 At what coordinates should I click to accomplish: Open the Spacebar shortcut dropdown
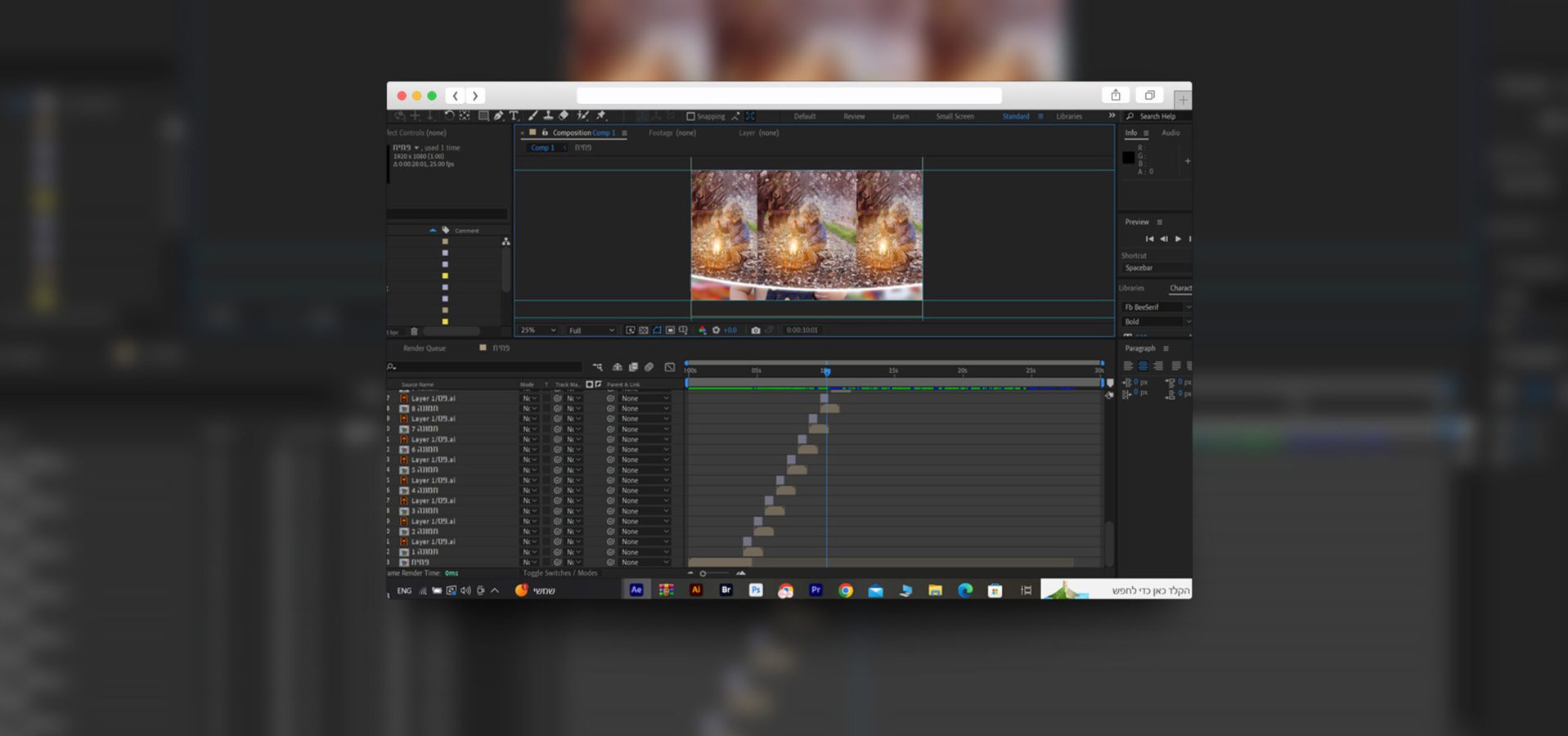[x=1157, y=268]
